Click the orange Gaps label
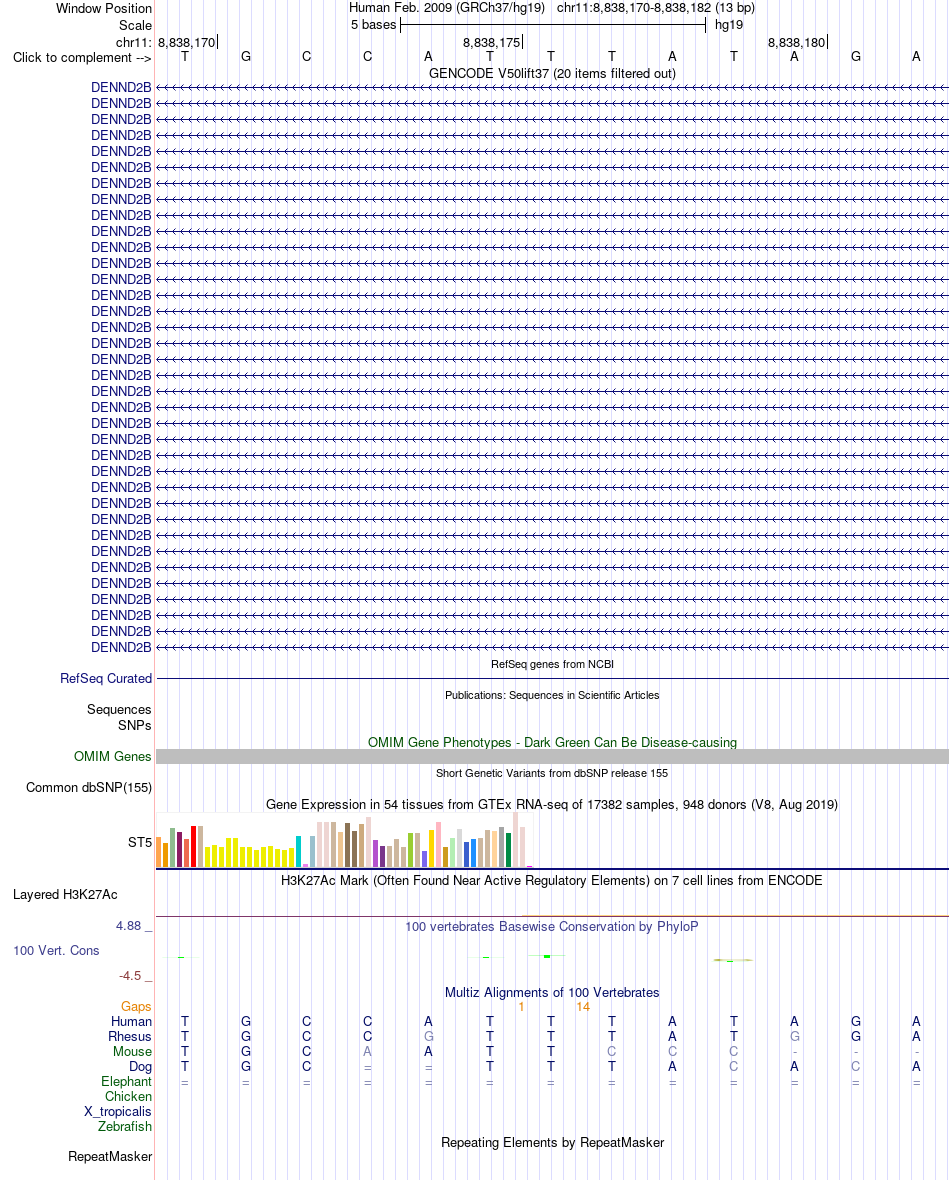The image size is (950, 1180). 136,1006
